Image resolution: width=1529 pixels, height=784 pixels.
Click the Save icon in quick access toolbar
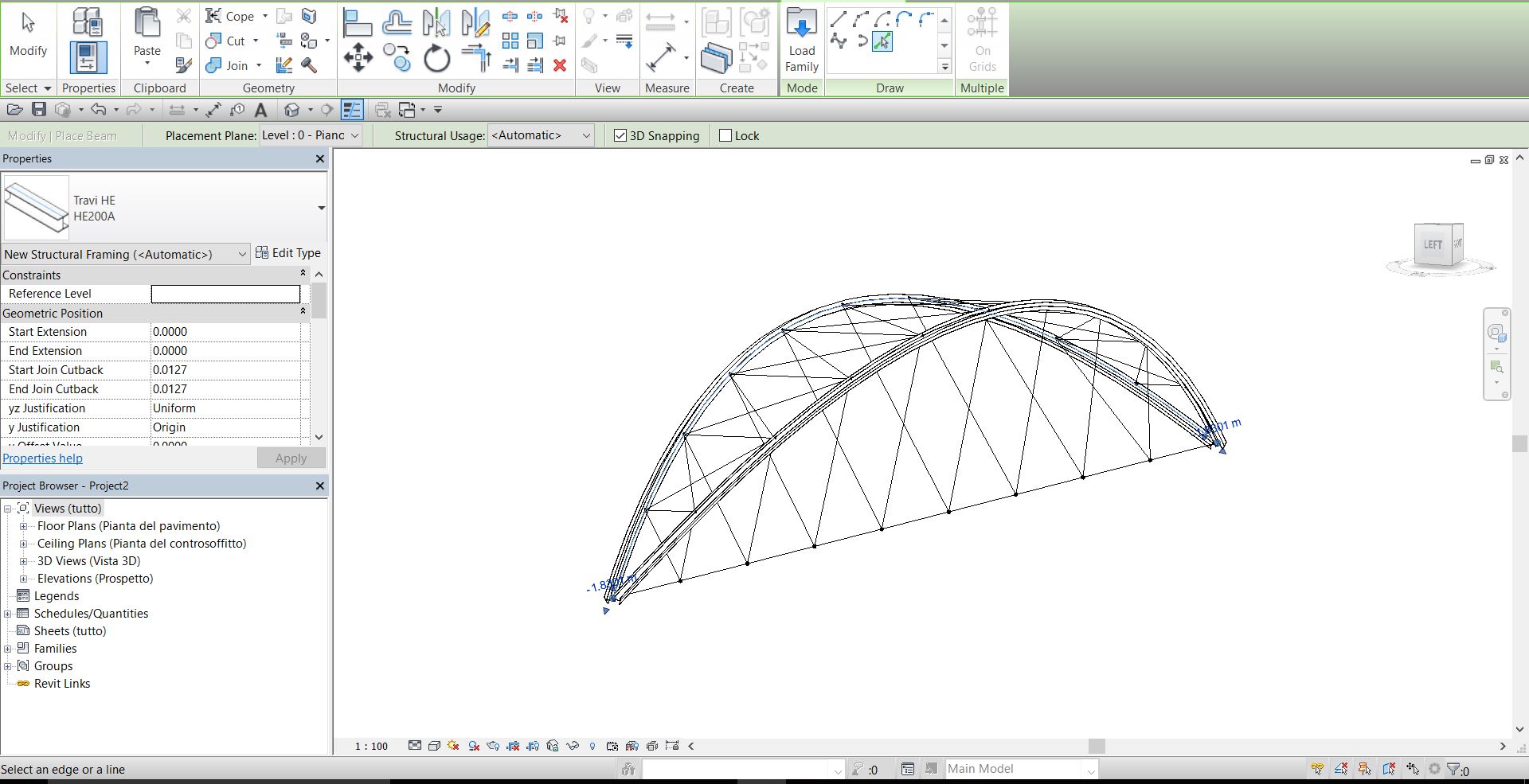[x=39, y=110]
